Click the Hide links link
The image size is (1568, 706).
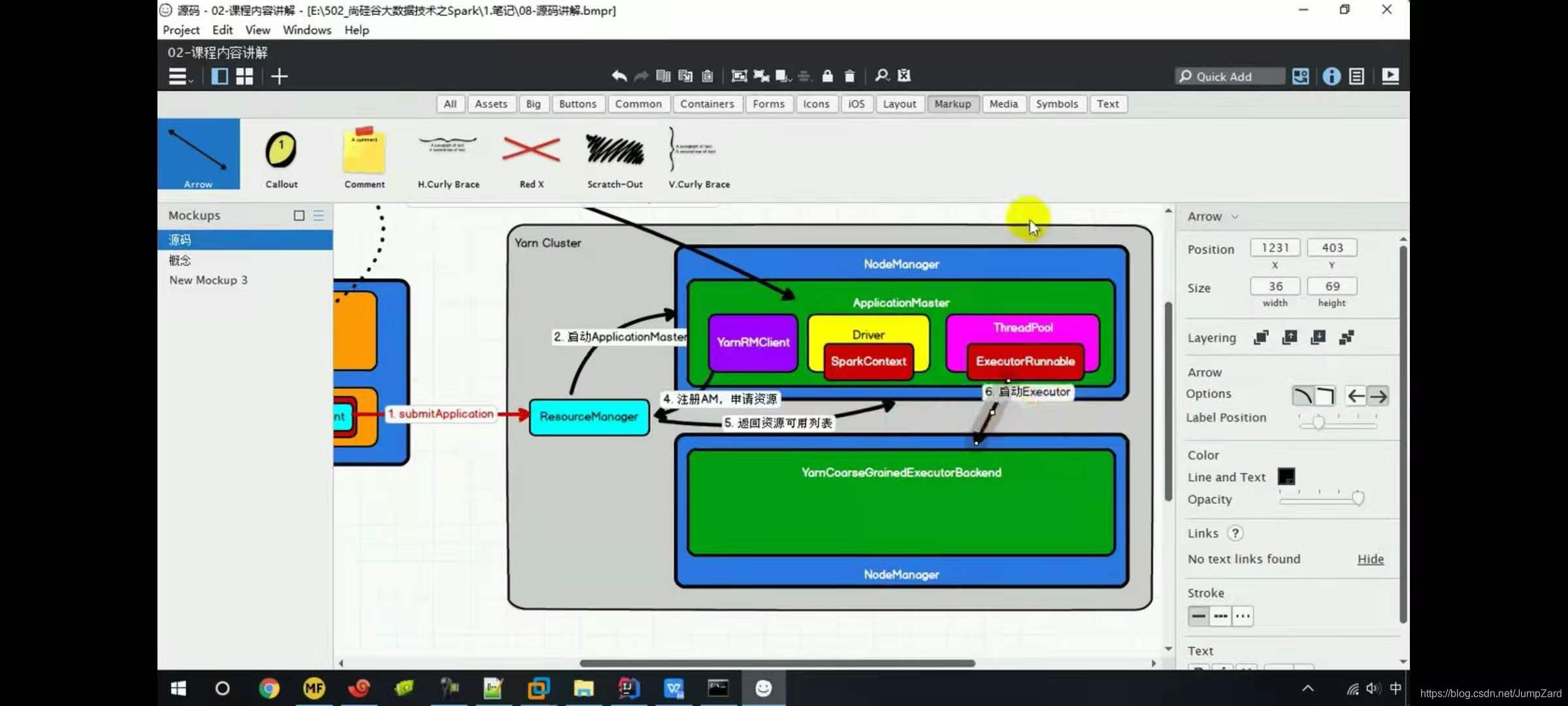point(1370,559)
